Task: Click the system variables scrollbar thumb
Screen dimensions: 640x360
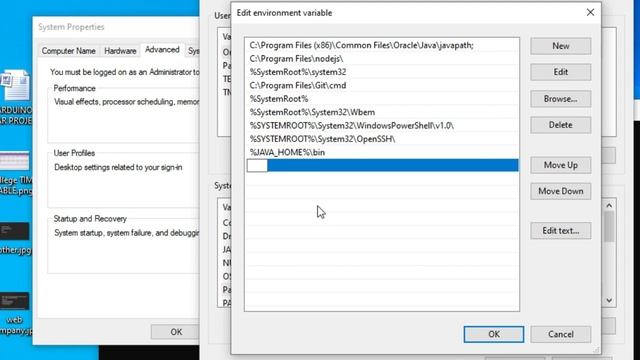Action: (609, 227)
